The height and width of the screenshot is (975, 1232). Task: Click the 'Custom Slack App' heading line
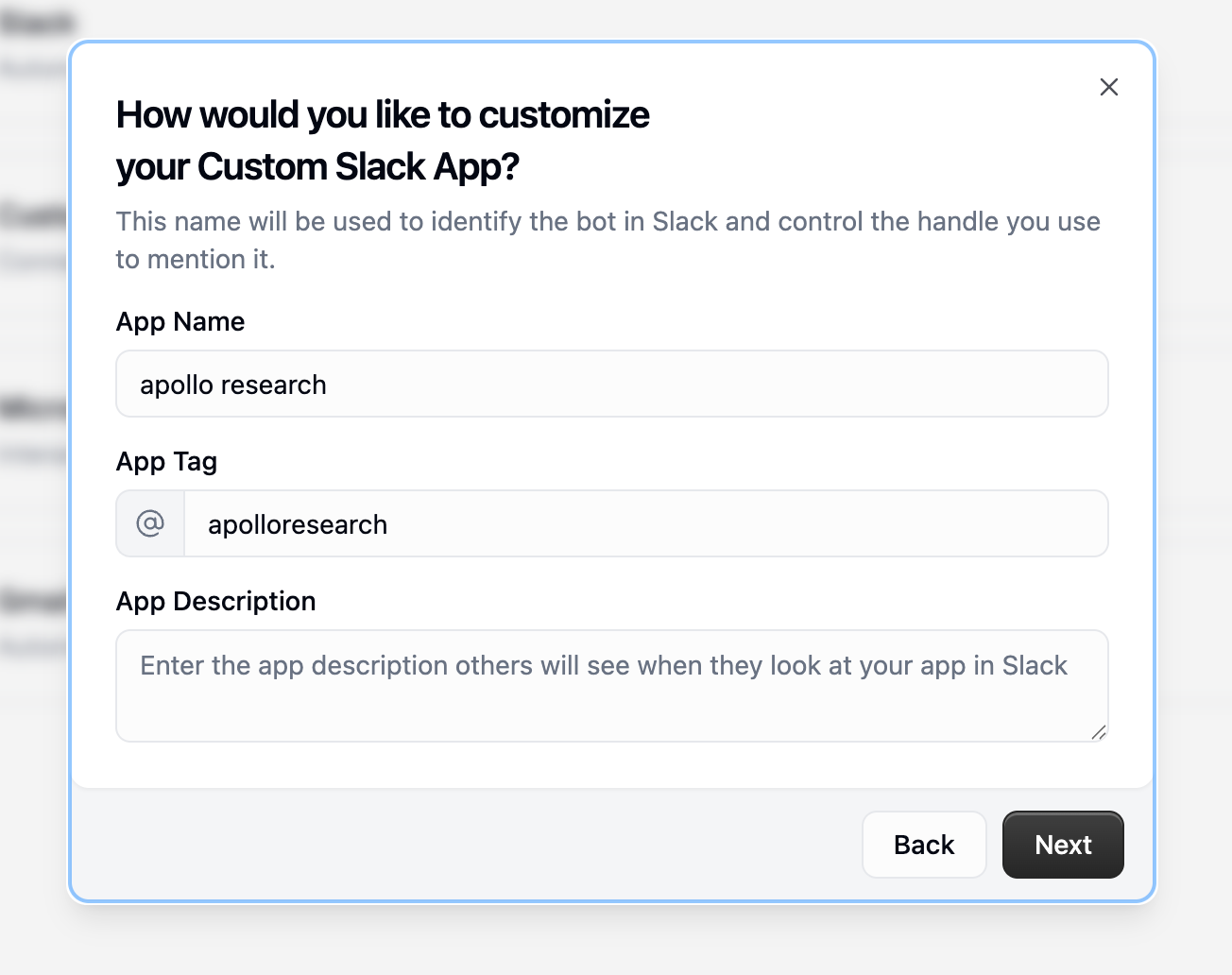click(x=318, y=167)
